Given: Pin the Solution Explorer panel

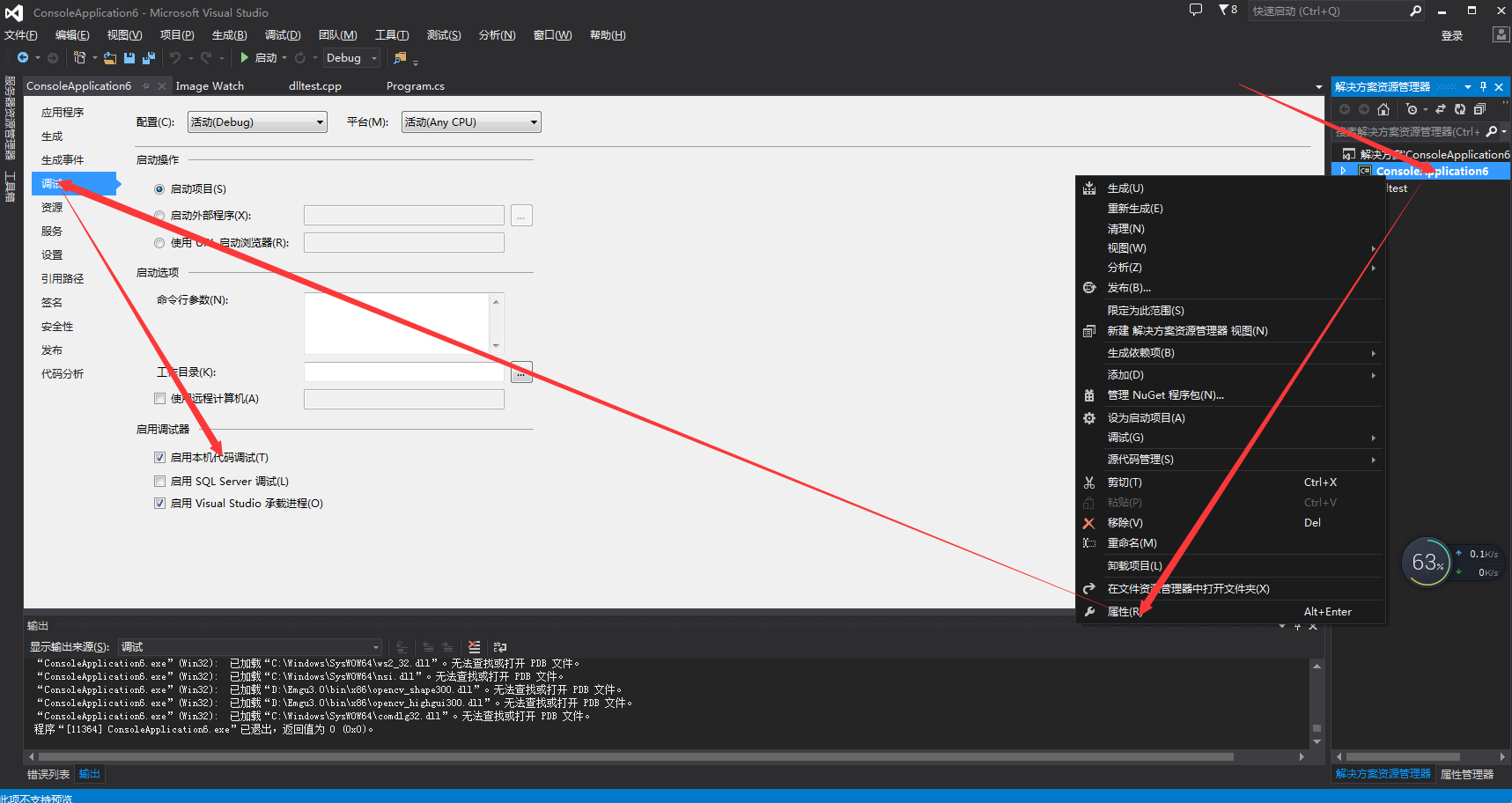Looking at the screenshot, I should pyautogui.click(x=1483, y=86).
